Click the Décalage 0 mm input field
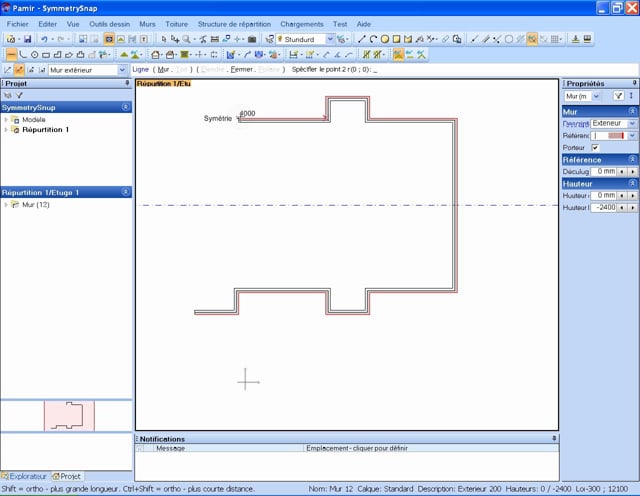 pos(604,171)
